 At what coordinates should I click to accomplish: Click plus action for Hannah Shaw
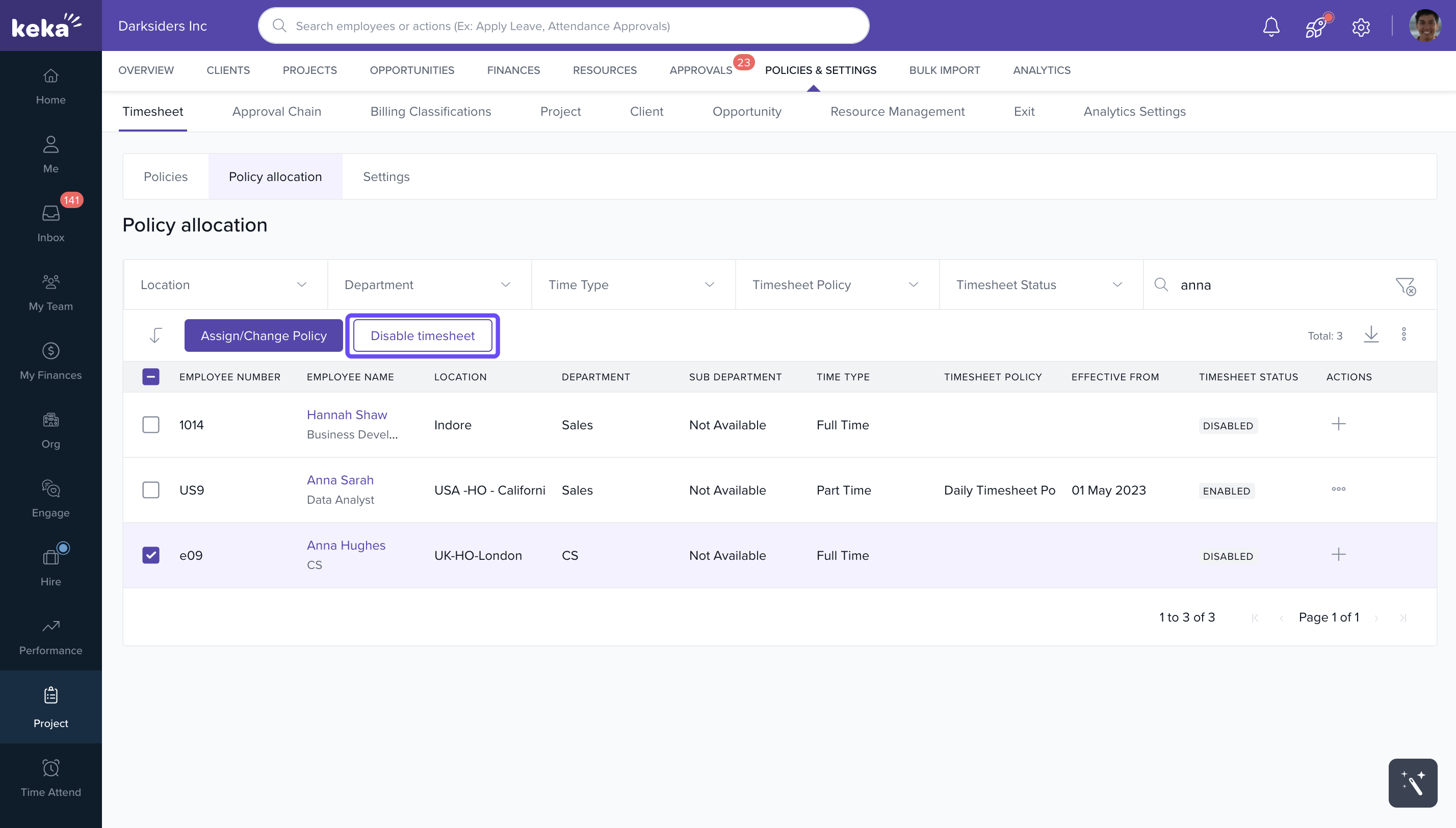pyautogui.click(x=1338, y=424)
